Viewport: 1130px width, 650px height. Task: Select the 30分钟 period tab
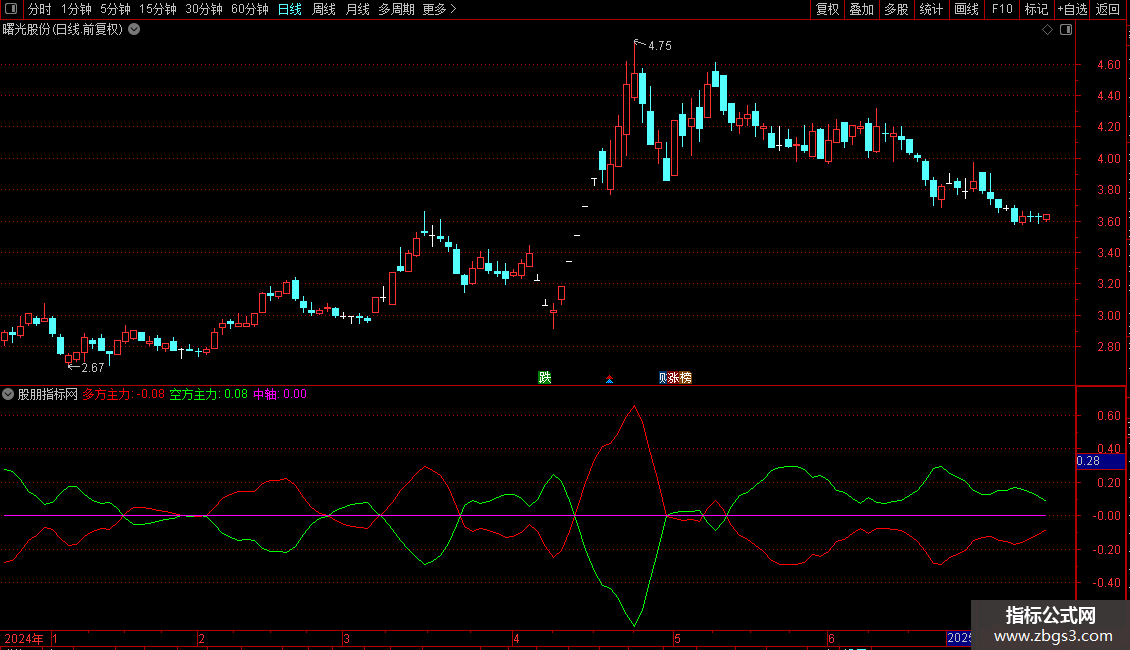[203, 9]
